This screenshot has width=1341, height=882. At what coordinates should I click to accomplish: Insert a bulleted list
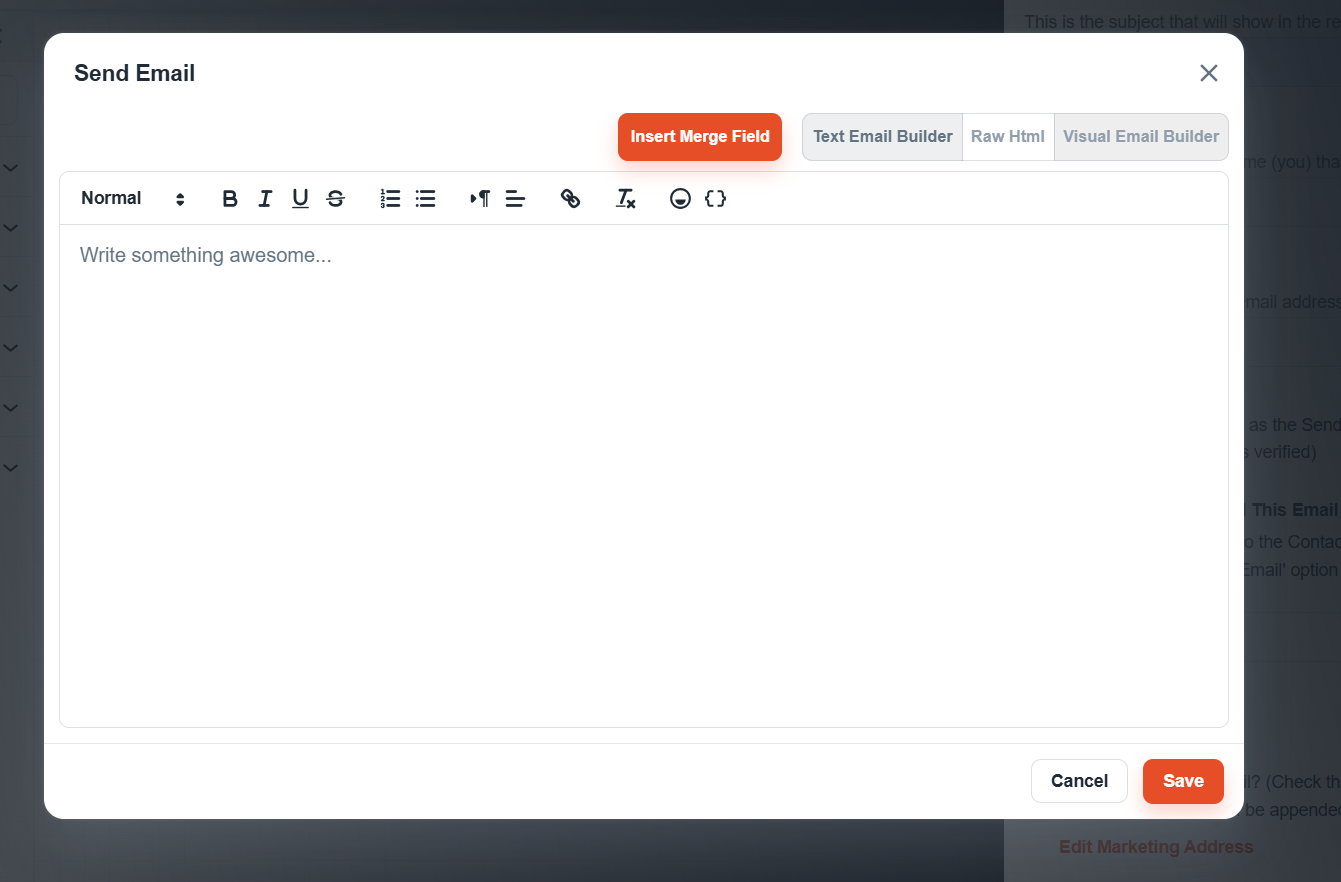point(425,199)
